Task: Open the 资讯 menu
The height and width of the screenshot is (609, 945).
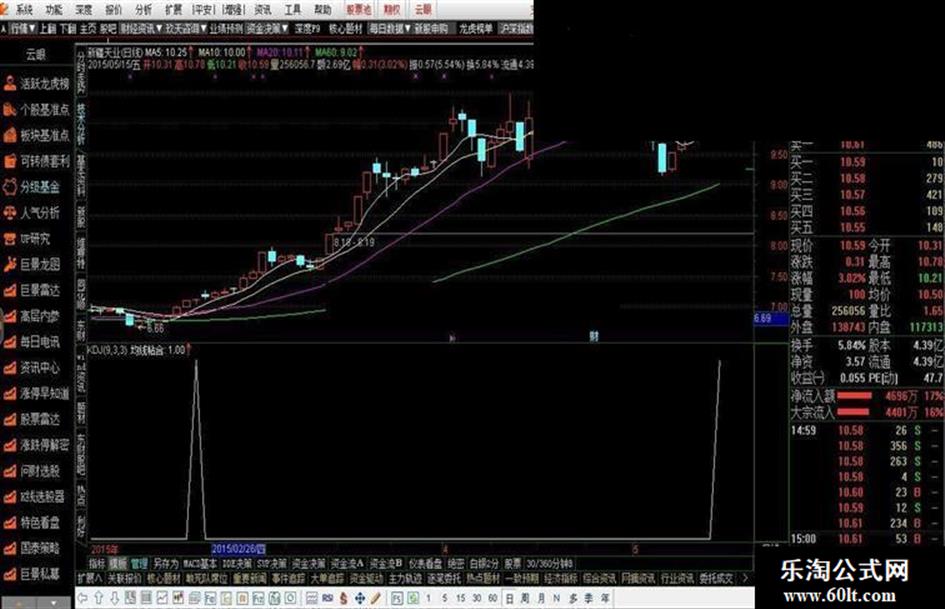Action: point(263,10)
